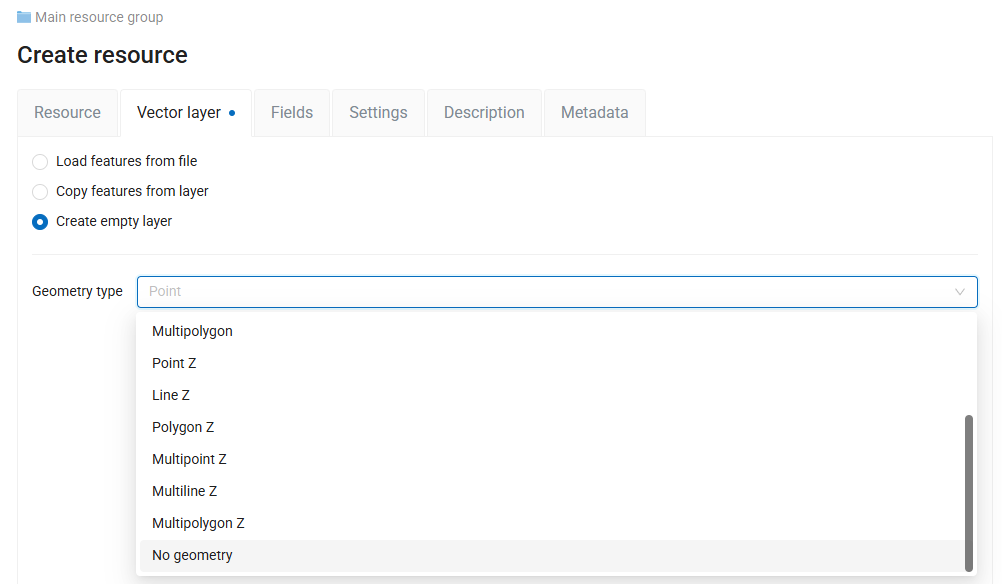Screen dimensions: 1002x584
Task: Select Multipoint Z option
Action: pyautogui.click(x=551, y=459)
